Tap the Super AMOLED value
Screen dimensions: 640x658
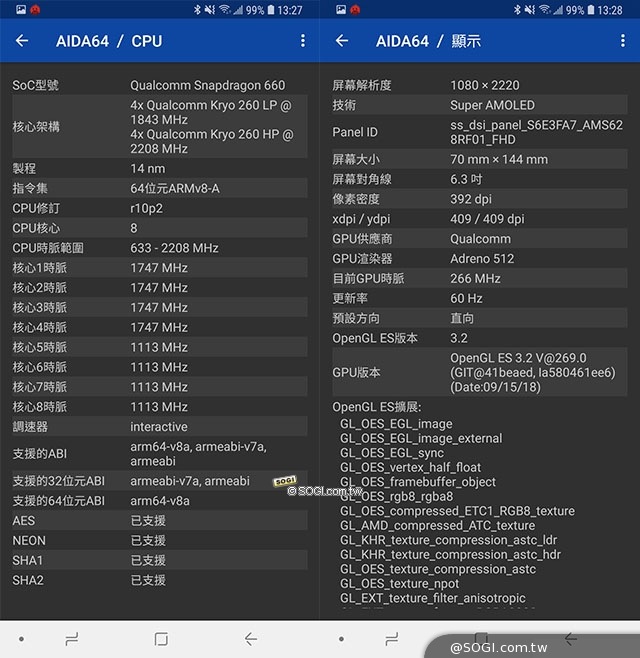[x=492, y=105]
